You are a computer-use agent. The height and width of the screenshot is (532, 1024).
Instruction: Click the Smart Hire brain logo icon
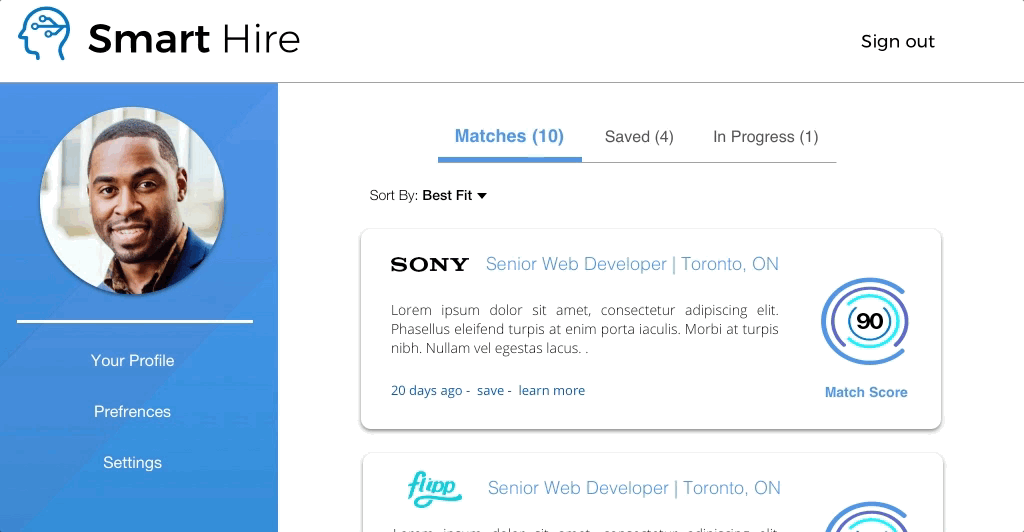[44, 34]
